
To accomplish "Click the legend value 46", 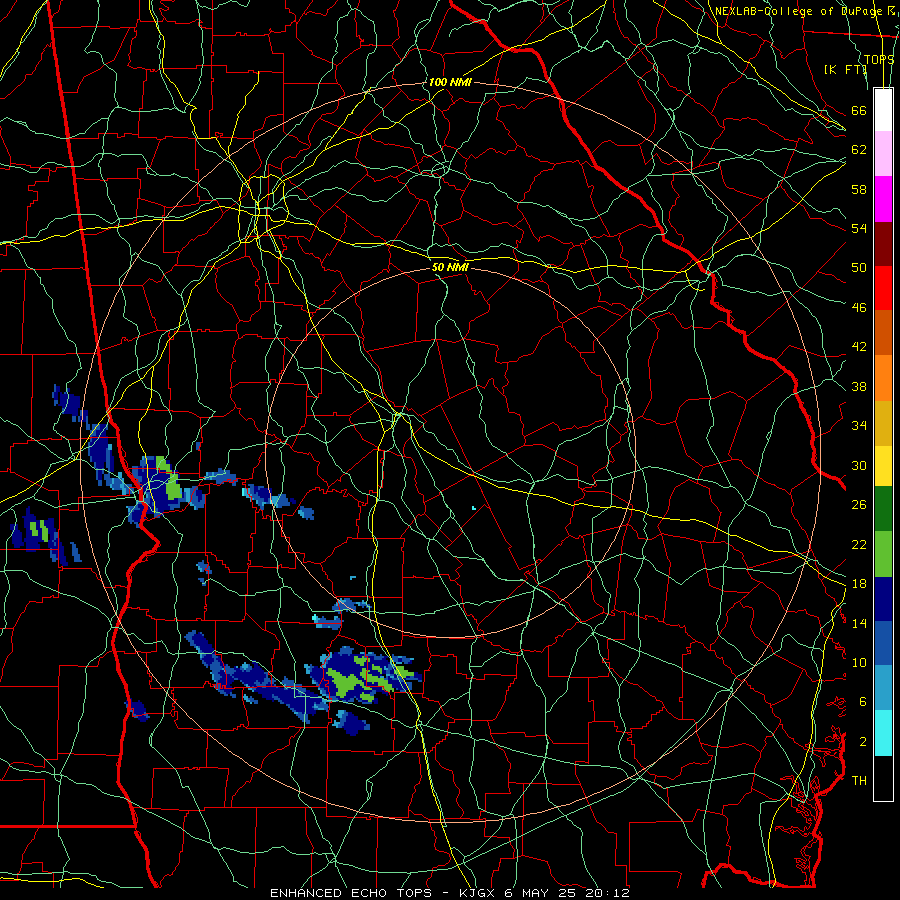I will [859, 307].
